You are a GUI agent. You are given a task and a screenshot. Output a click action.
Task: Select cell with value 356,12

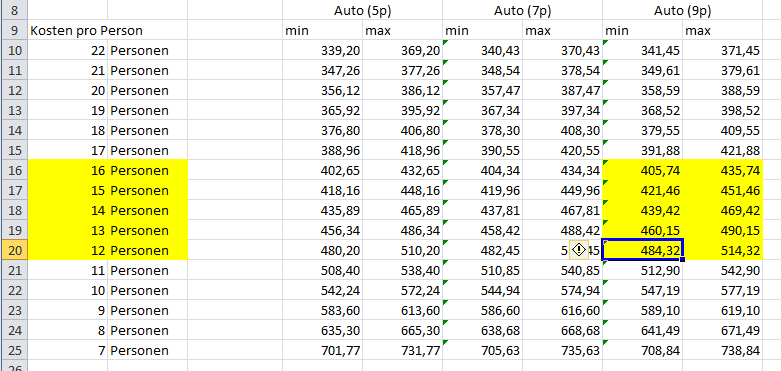322,90
